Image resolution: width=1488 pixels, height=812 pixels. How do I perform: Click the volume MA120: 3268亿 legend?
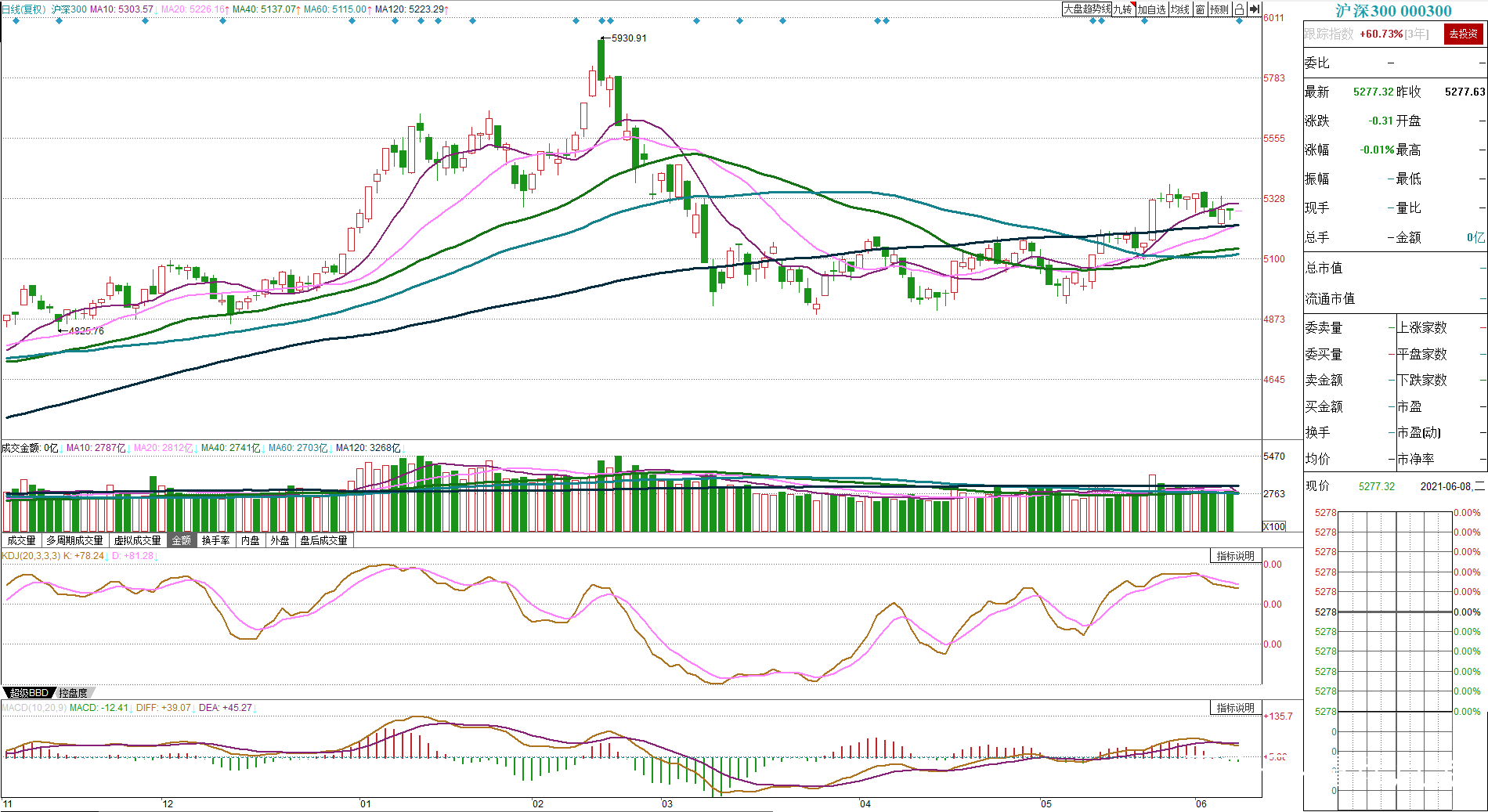[369, 448]
